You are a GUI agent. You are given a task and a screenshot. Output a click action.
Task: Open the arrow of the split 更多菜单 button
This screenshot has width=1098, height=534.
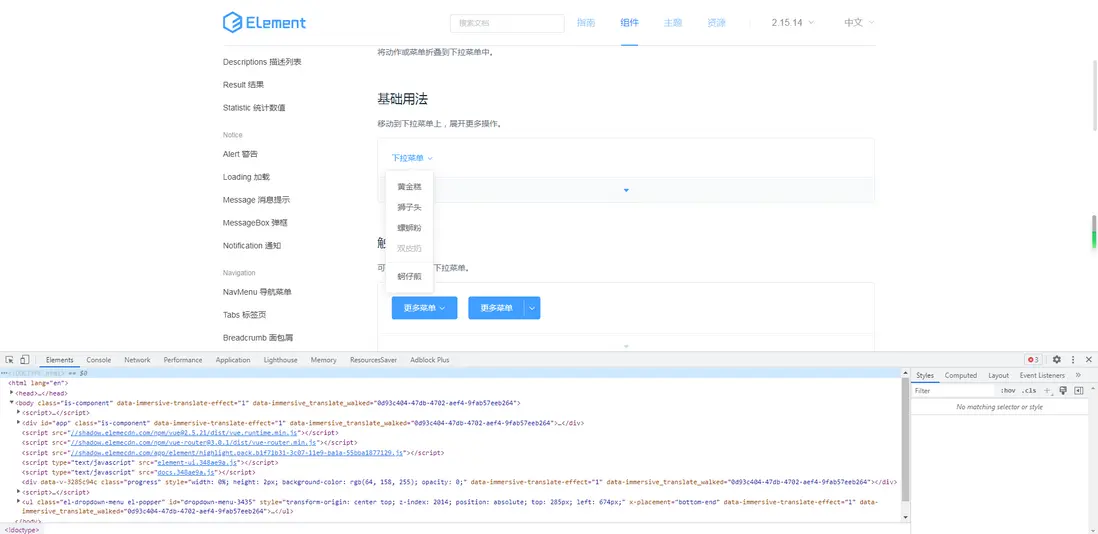tap(532, 308)
